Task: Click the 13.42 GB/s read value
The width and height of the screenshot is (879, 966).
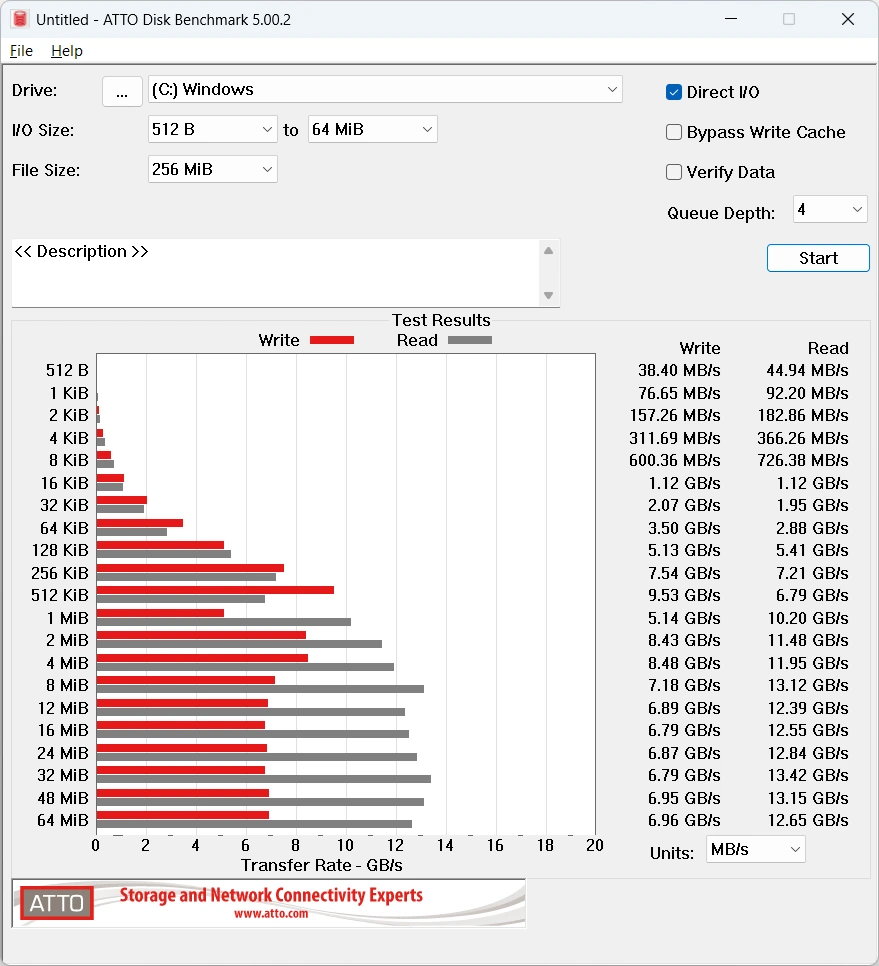Action: pyautogui.click(x=808, y=775)
